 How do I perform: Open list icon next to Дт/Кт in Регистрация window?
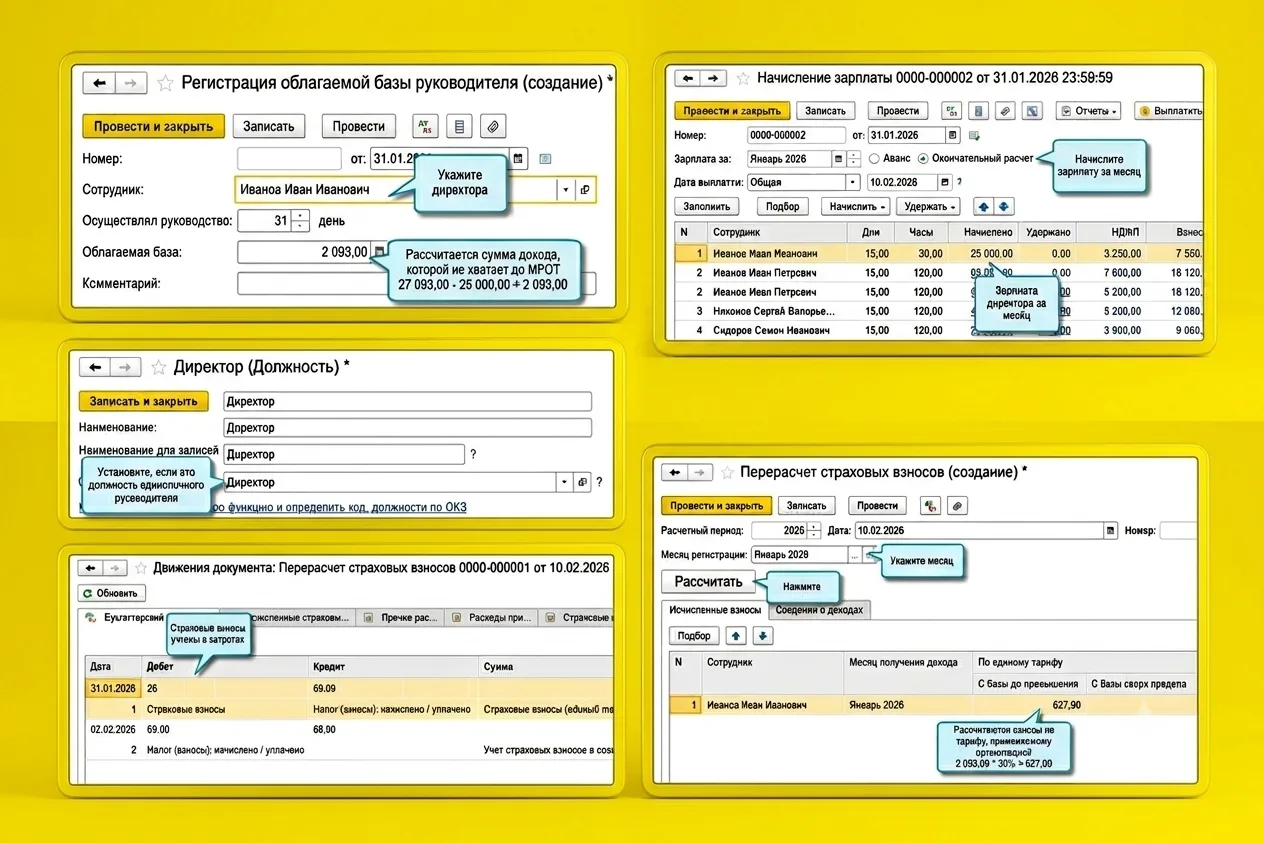tap(459, 127)
